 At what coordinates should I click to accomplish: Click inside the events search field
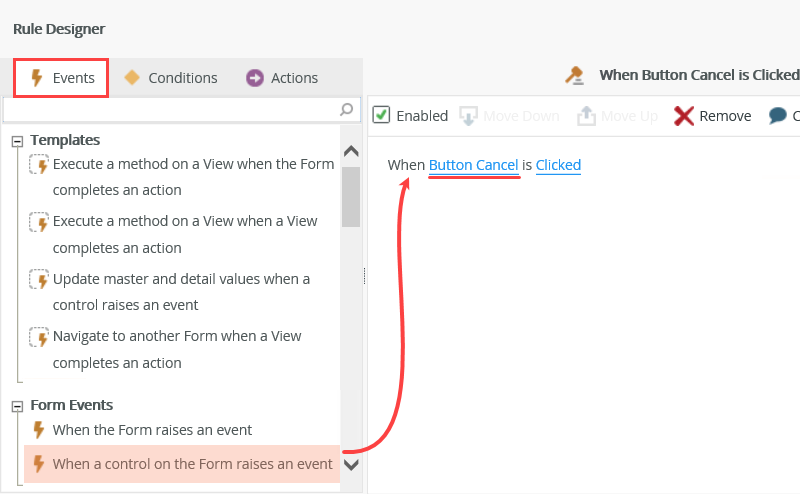170,109
